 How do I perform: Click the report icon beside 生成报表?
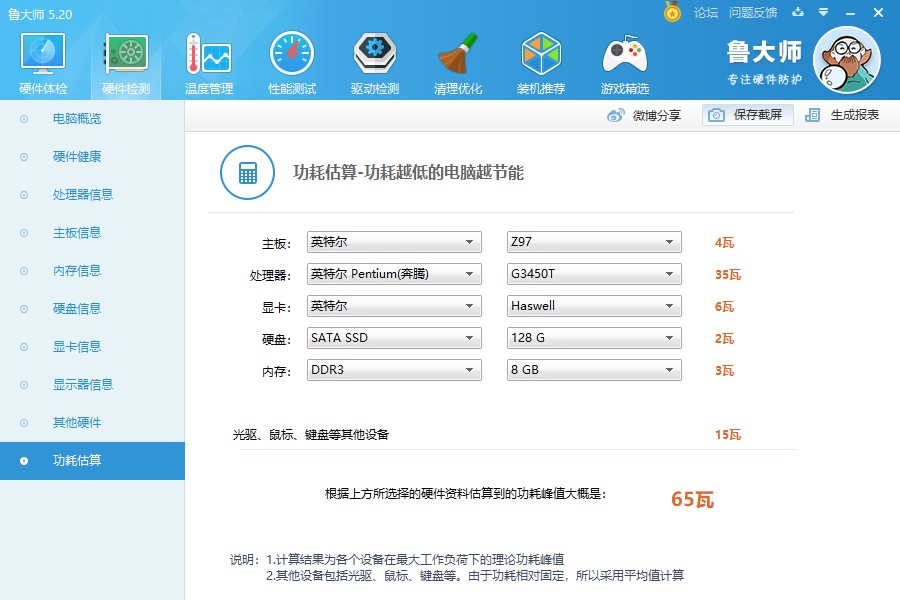812,115
